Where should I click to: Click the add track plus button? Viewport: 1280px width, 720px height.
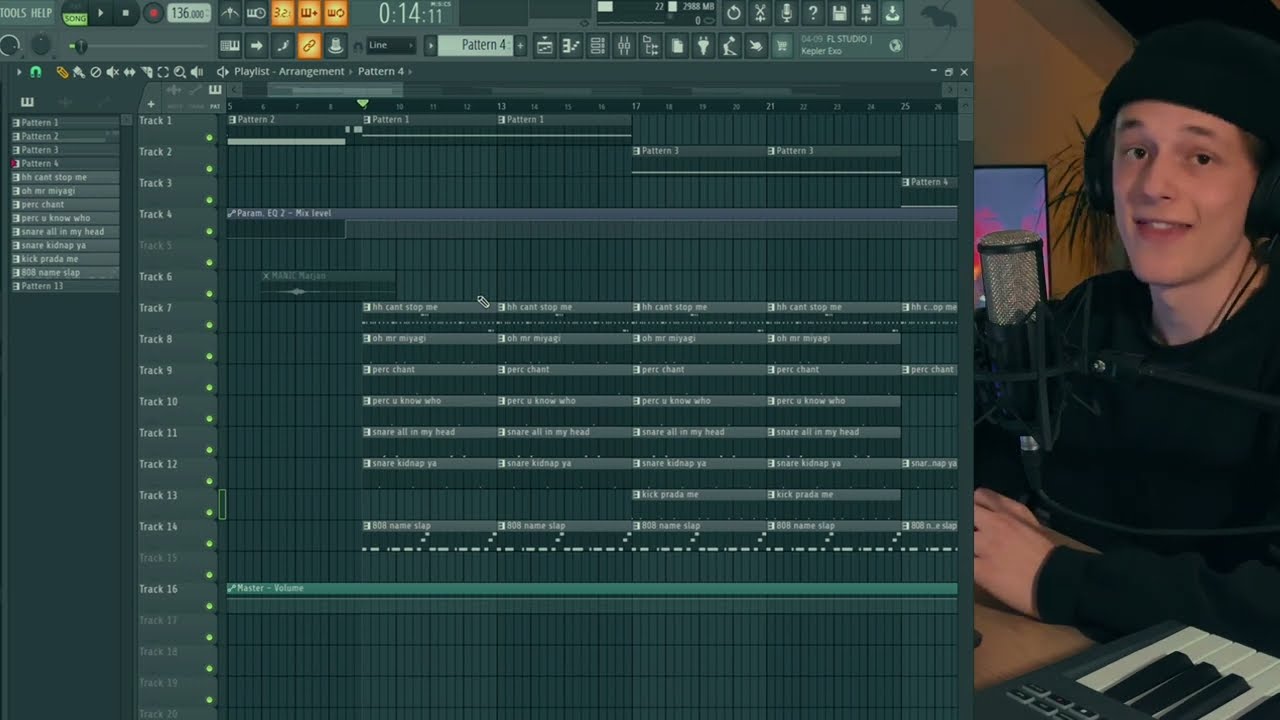(x=150, y=104)
